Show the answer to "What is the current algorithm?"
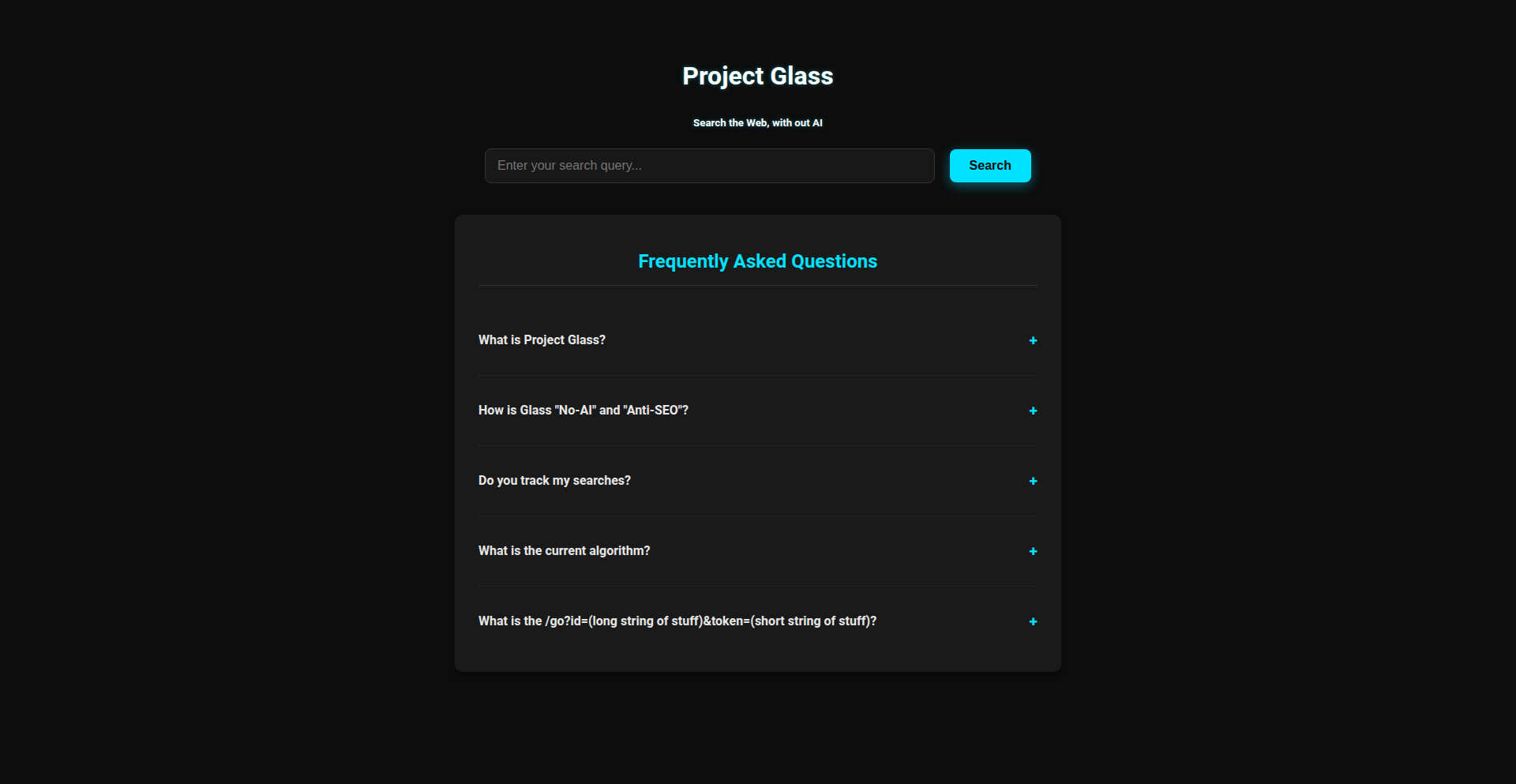The height and width of the screenshot is (784, 1516). tap(564, 551)
